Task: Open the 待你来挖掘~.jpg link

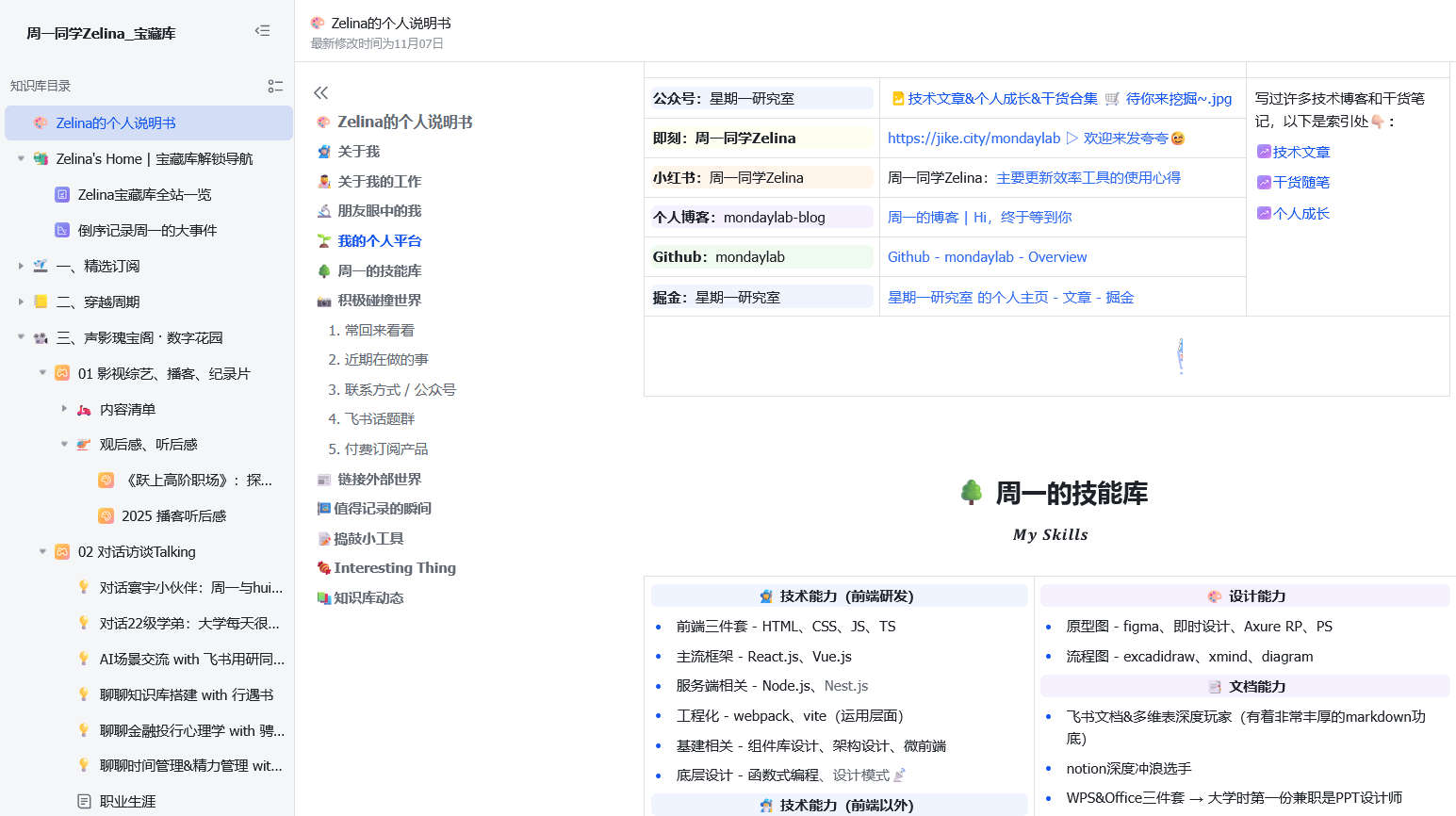Action: pyautogui.click(x=1179, y=99)
